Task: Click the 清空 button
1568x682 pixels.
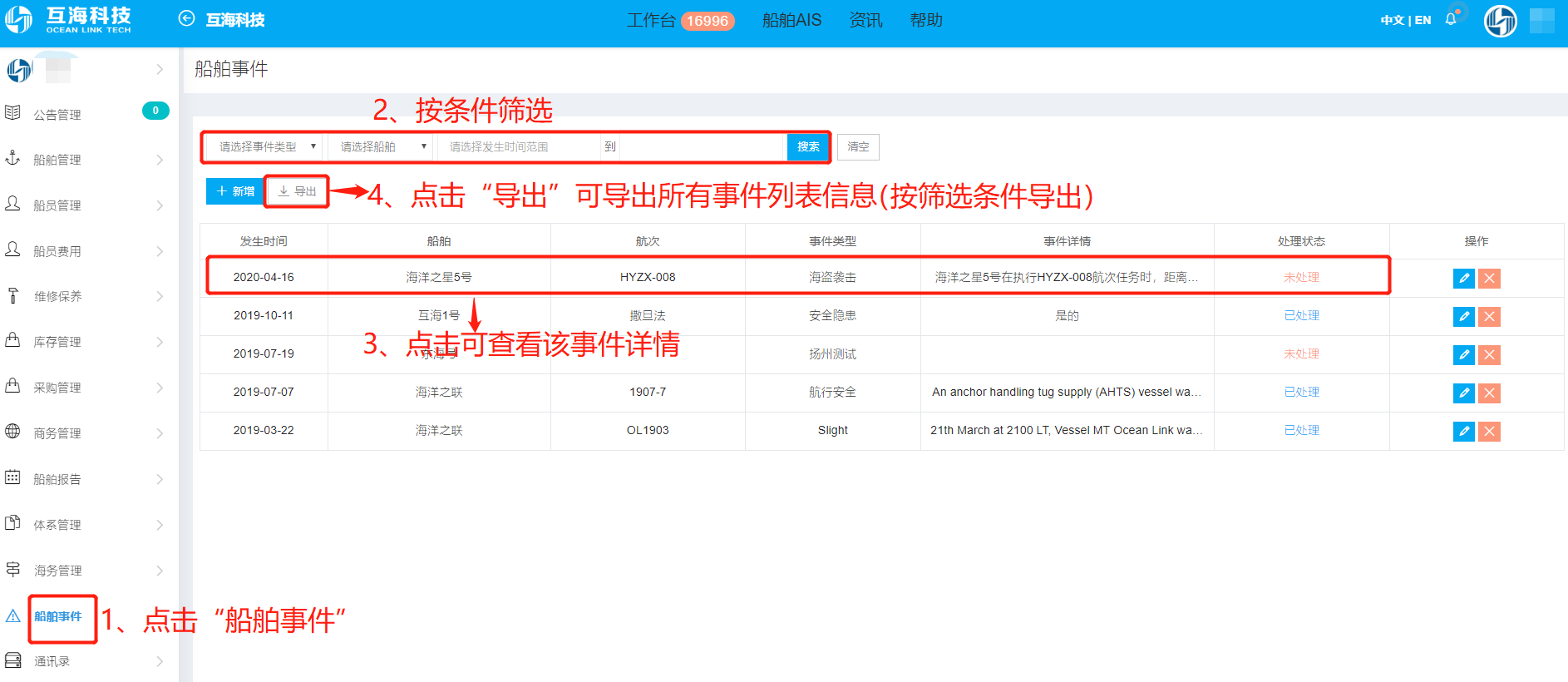Action: coord(858,146)
